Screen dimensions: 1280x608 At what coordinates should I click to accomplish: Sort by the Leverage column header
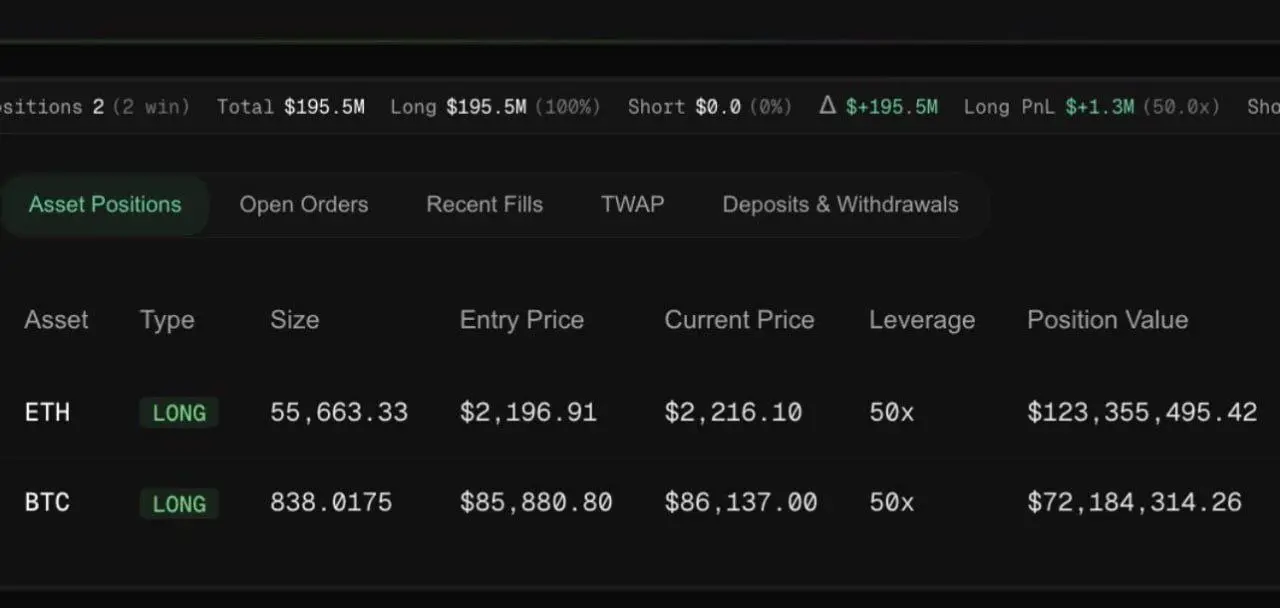(922, 321)
